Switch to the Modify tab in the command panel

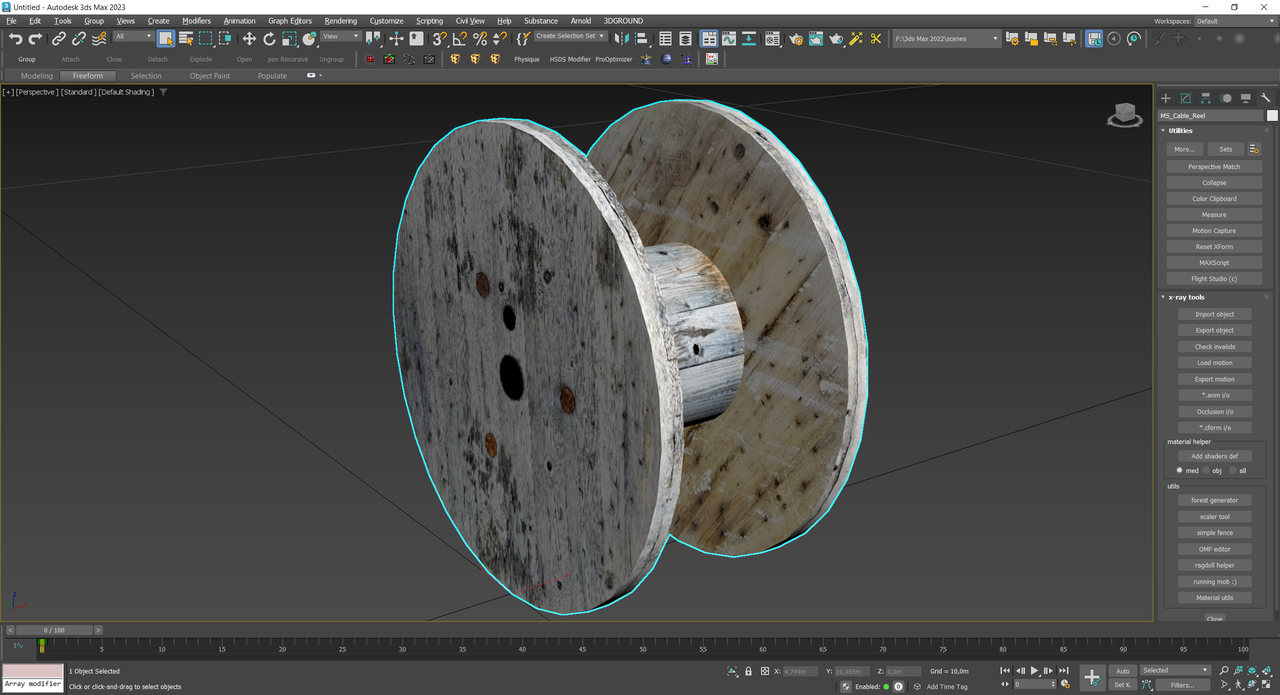(x=1185, y=98)
